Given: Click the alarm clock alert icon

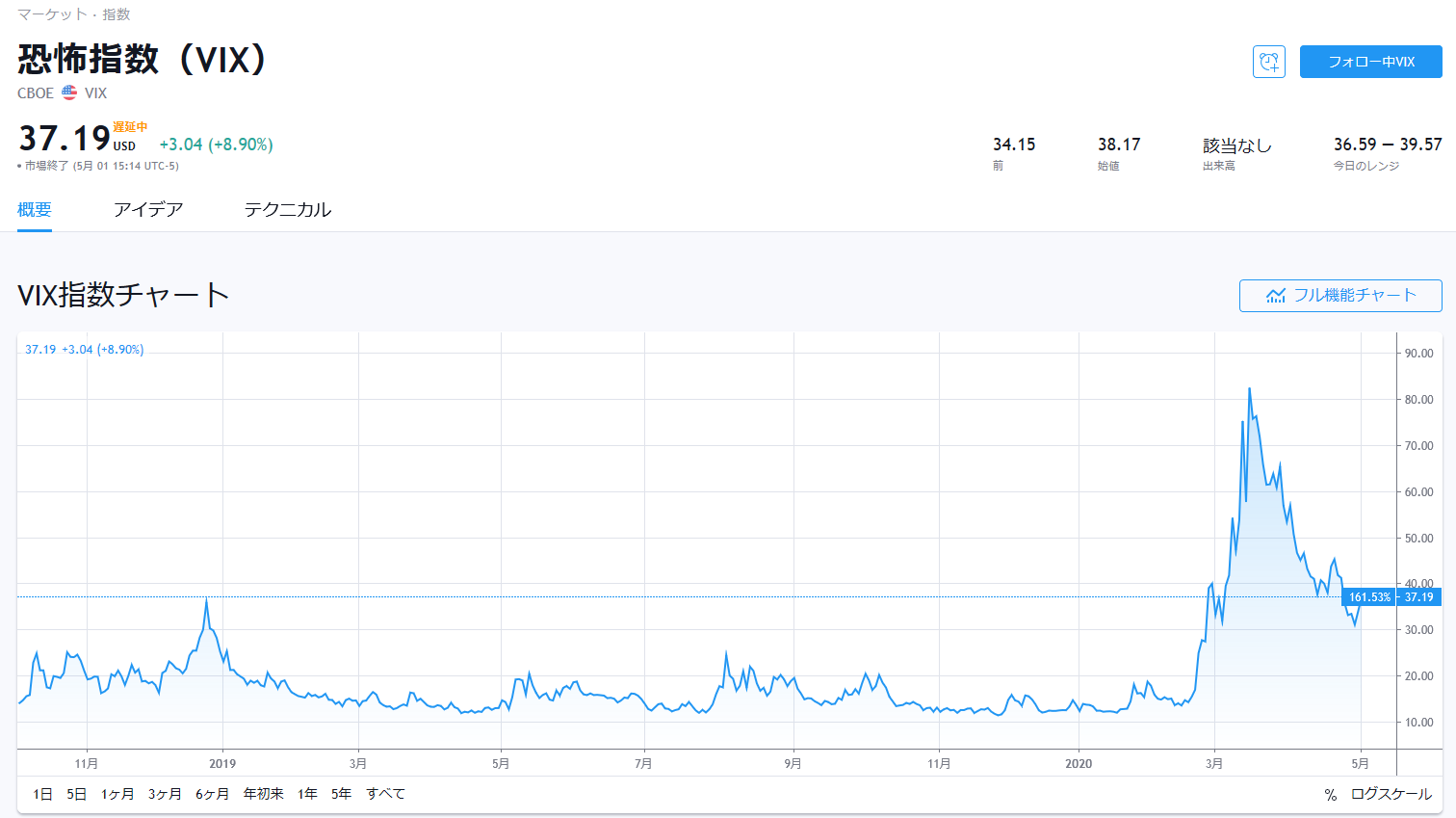Looking at the screenshot, I should click(x=1268, y=62).
